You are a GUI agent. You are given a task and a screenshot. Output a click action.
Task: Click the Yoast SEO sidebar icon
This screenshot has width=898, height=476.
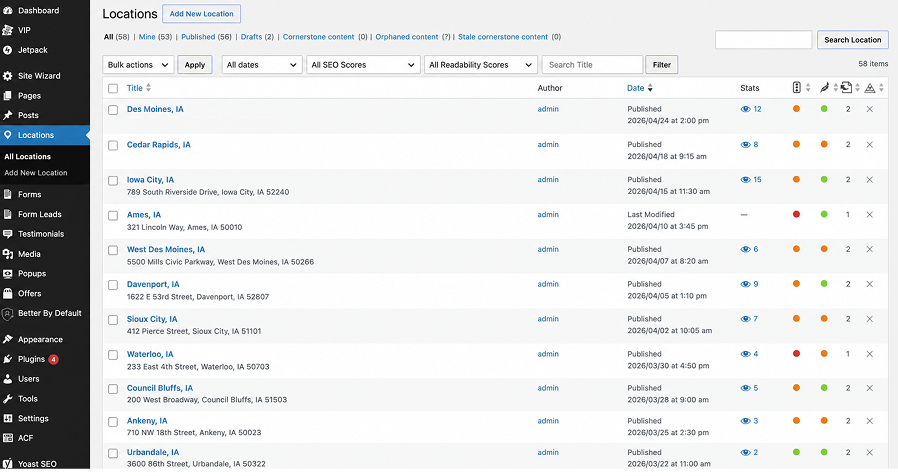point(7,463)
